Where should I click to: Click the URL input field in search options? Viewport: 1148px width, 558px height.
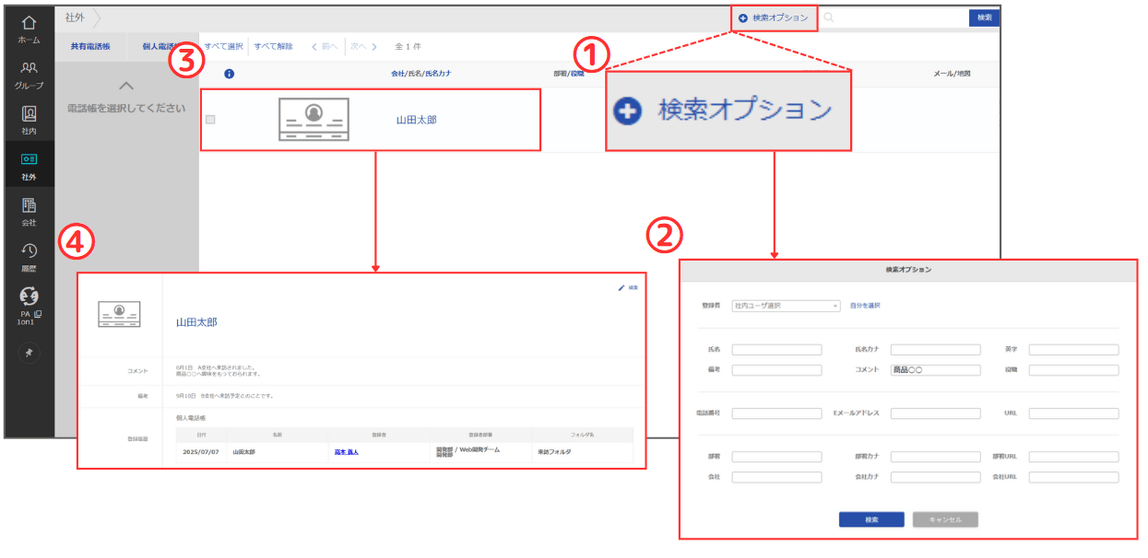tap(1073, 414)
